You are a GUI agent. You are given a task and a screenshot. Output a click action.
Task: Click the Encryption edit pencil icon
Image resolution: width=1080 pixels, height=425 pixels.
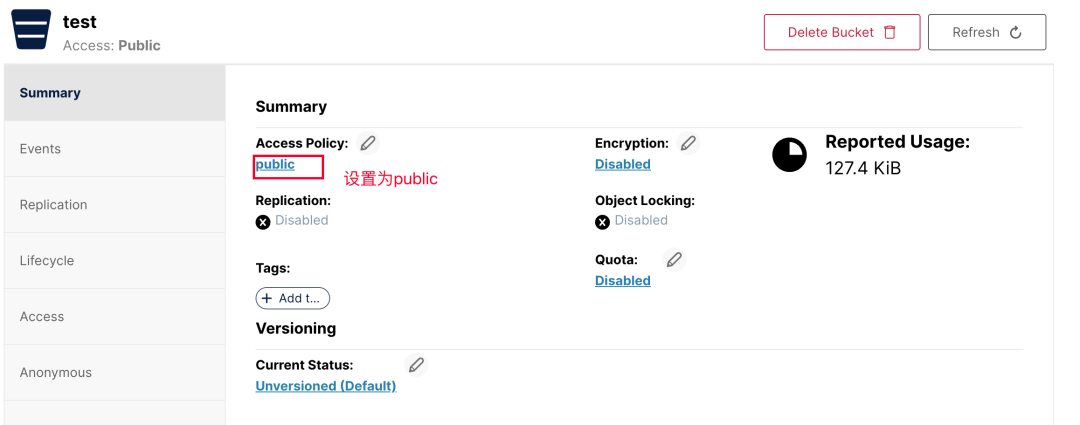click(x=688, y=143)
